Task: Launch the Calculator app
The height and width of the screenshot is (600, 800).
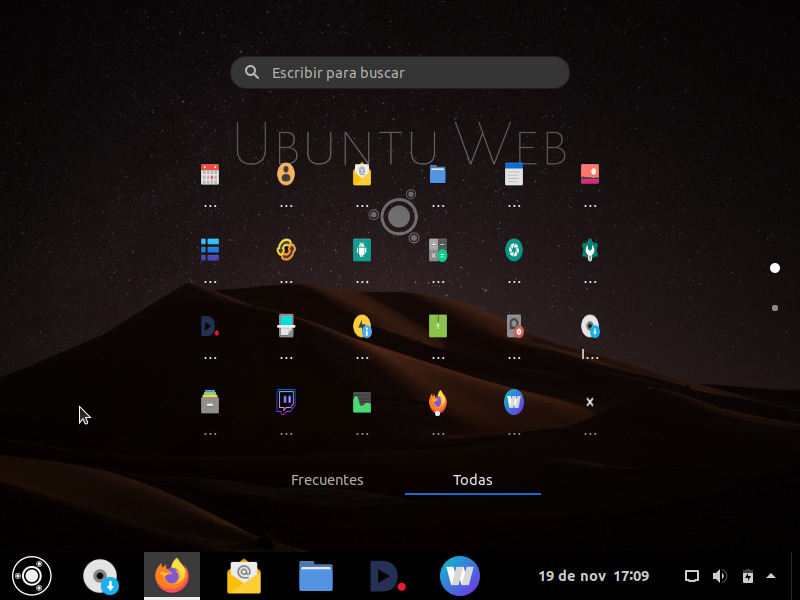Action: (x=437, y=250)
